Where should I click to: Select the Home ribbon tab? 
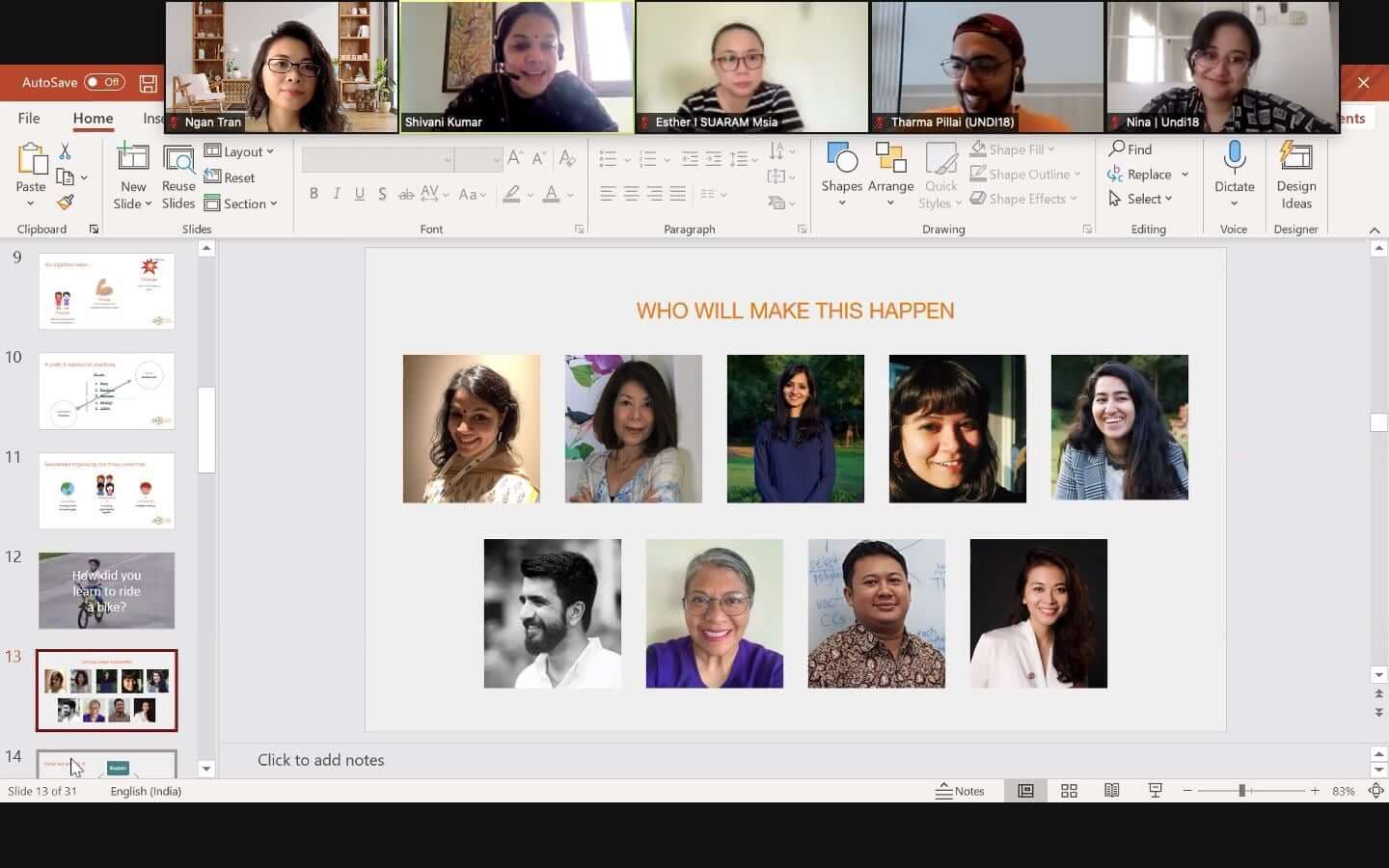pos(93,118)
